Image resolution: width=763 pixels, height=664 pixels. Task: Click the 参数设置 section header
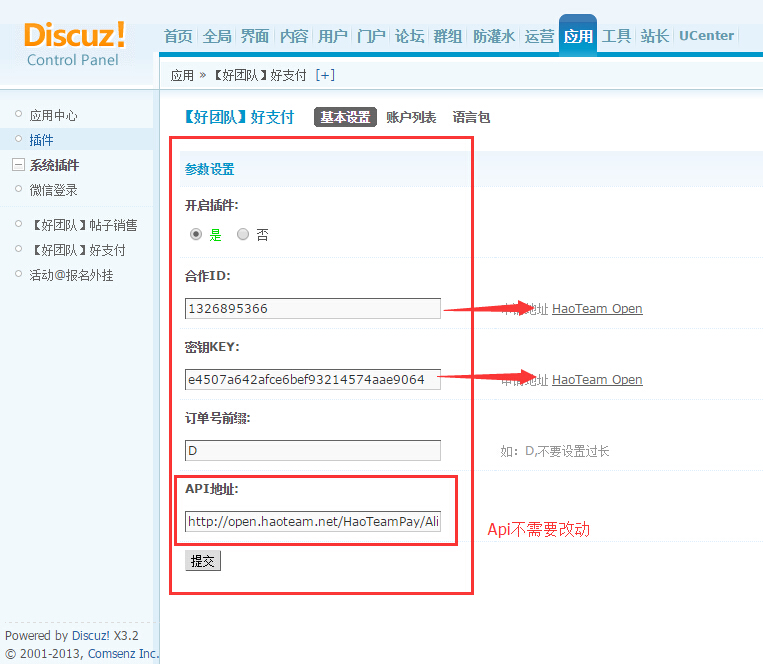(210, 169)
